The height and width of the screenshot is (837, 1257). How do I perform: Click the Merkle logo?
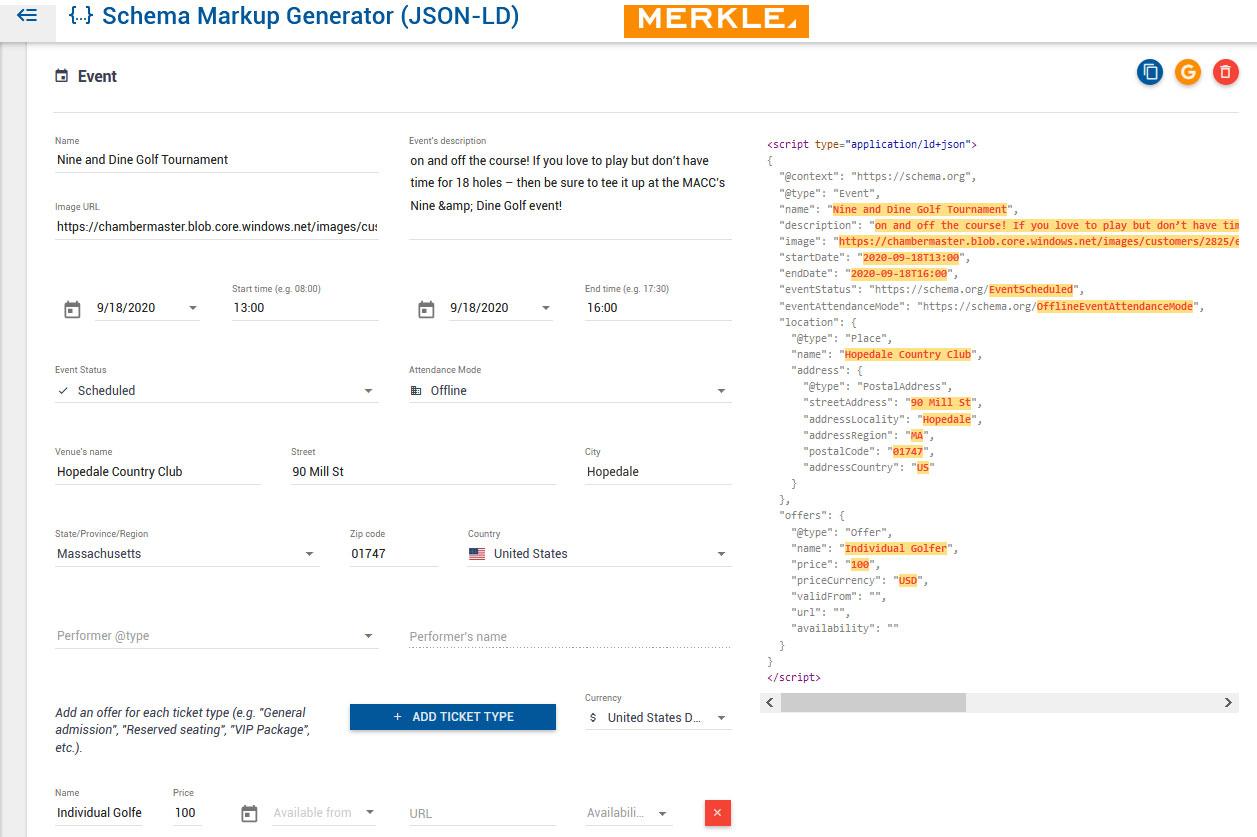pyautogui.click(x=716, y=19)
